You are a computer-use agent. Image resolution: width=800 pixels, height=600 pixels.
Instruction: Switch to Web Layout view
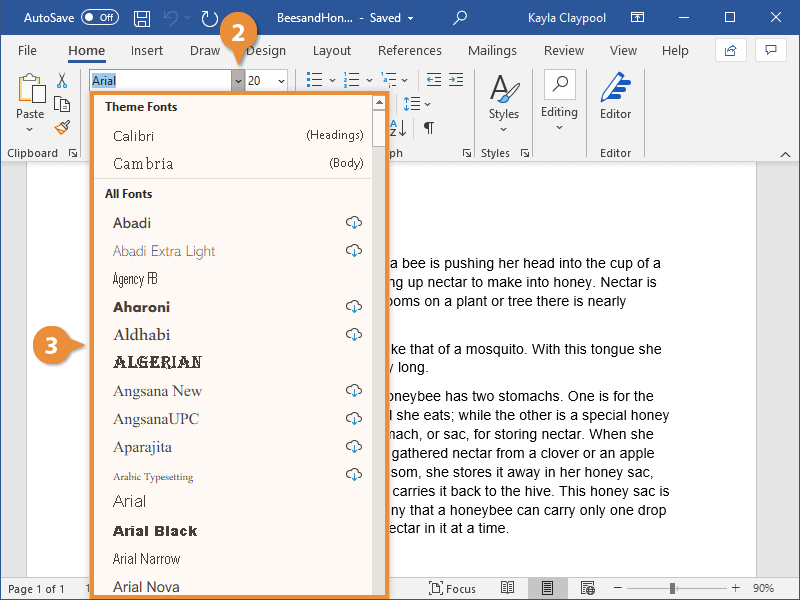pos(587,588)
